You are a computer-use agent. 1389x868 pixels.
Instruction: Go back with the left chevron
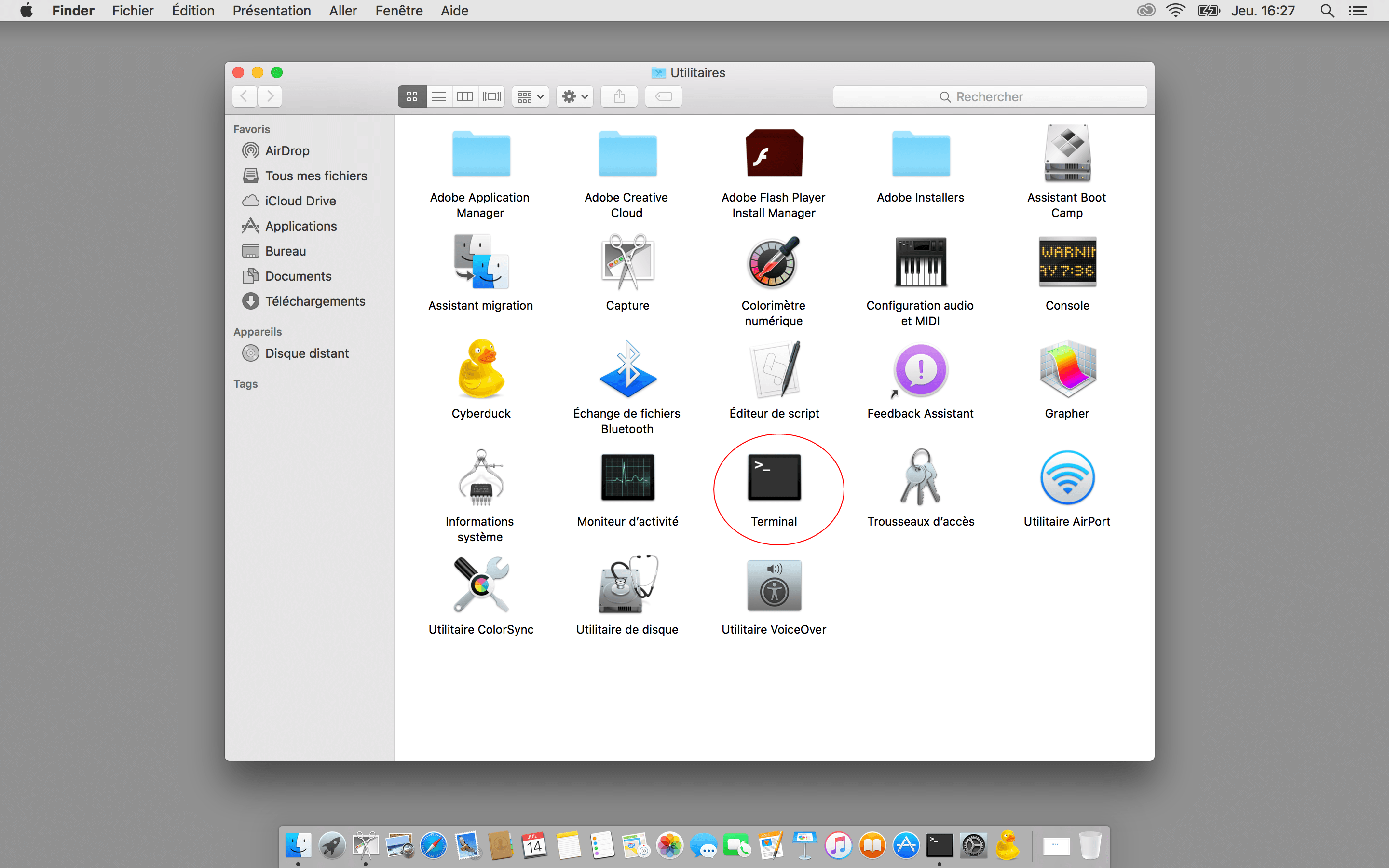point(245,96)
